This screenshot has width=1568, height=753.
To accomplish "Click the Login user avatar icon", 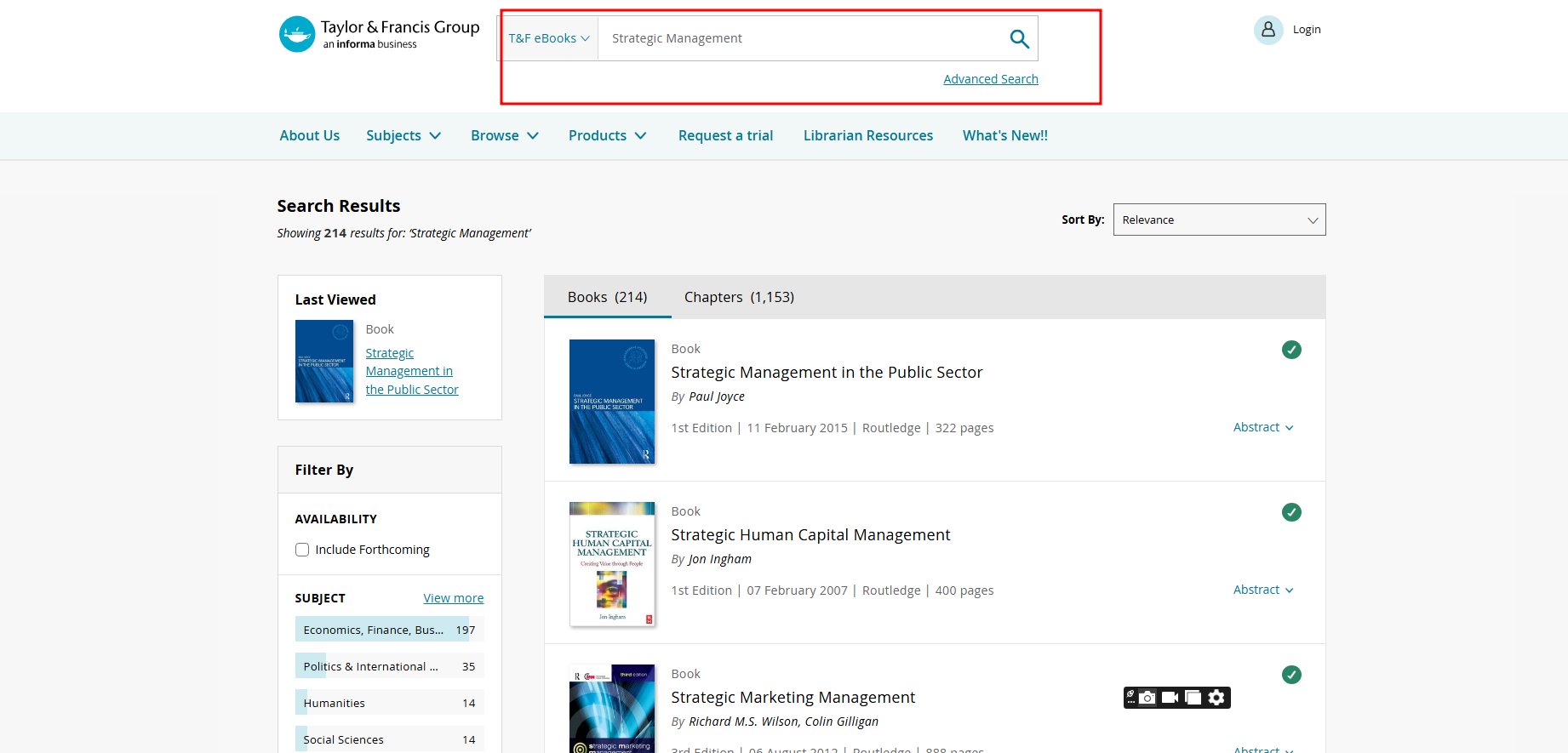I will tap(1268, 30).
